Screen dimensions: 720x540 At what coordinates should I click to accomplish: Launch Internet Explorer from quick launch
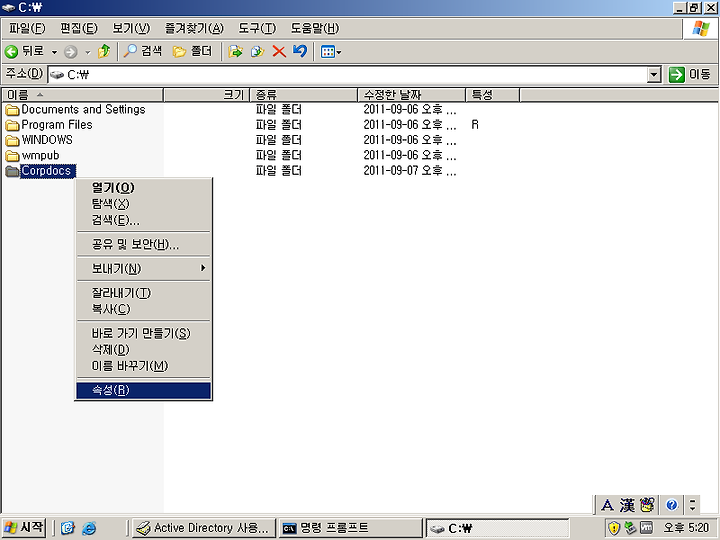pyautogui.click(x=89, y=528)
